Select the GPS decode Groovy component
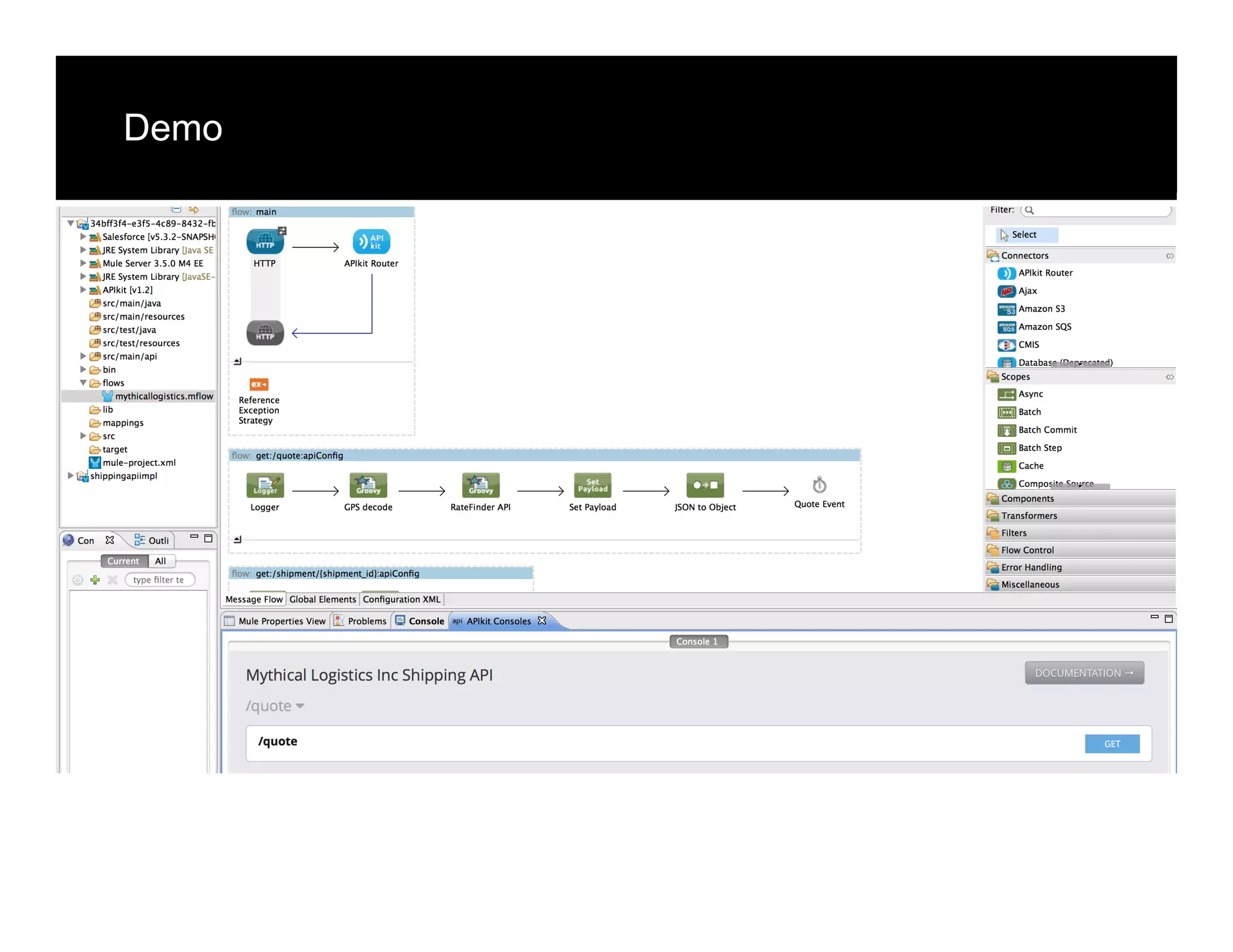 click(368, 486)
